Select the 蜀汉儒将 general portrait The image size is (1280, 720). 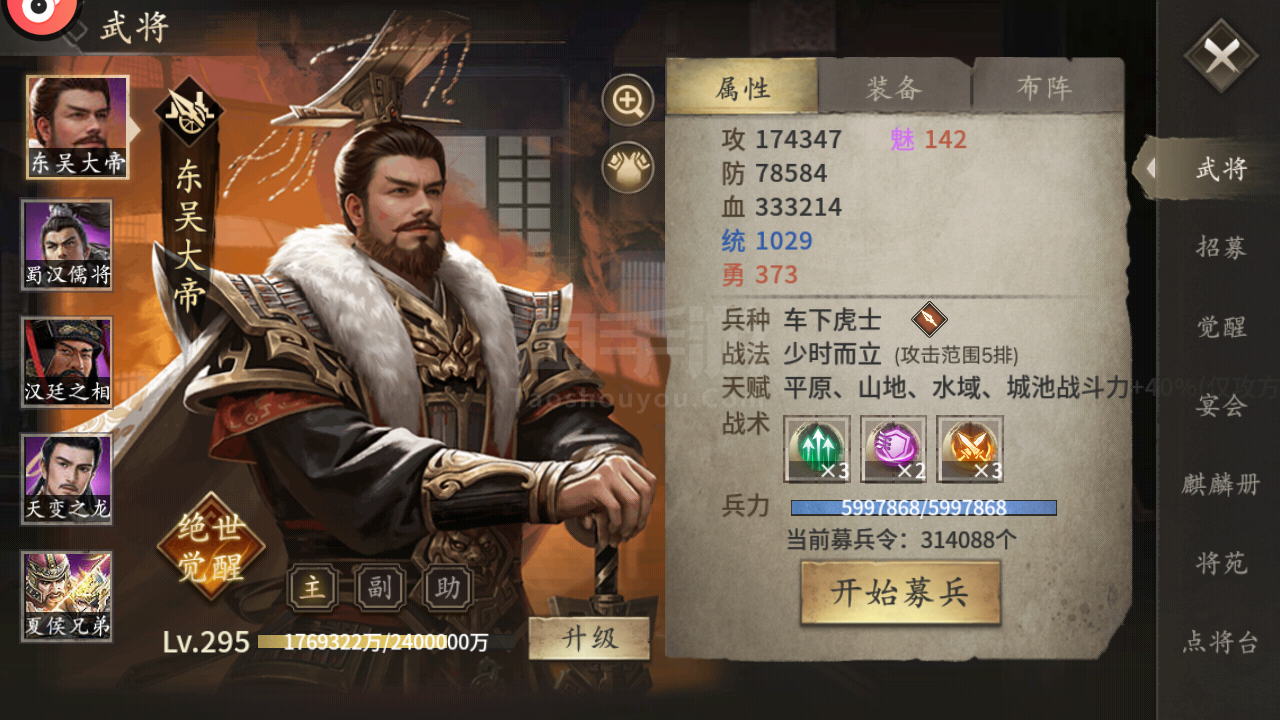(67, 245)
